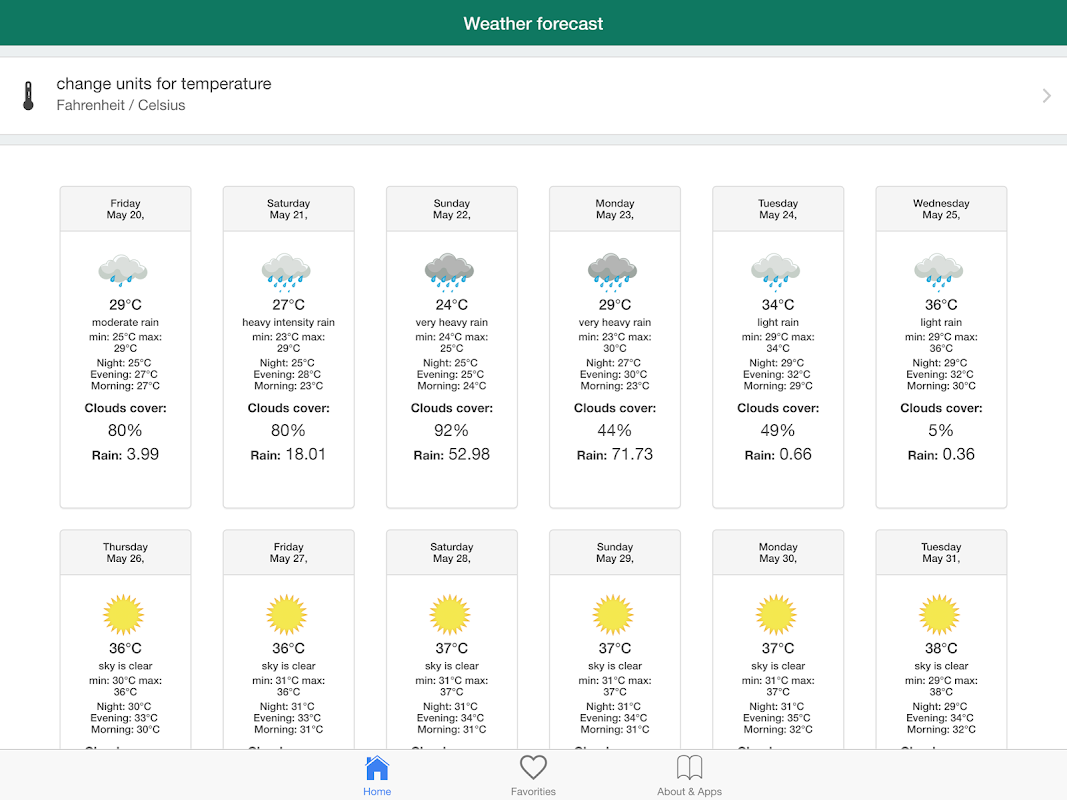The image size is (1067, 800).
Task: Click Rain: 52.98 value
Action: 469,454
